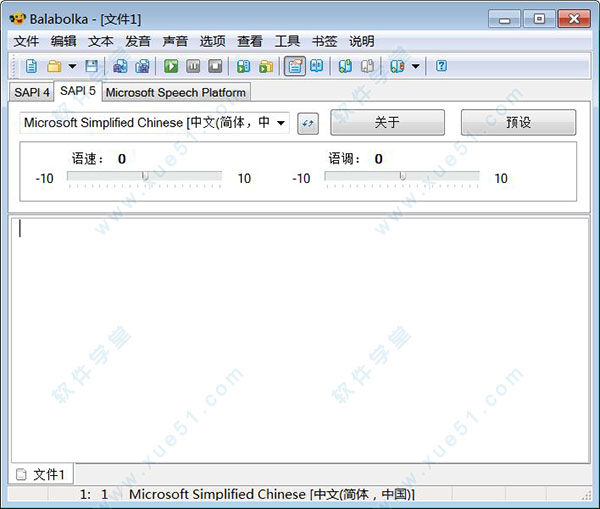Open the 说明 menu
This screenshot has width=600, height=509.
tap(362, 41)
